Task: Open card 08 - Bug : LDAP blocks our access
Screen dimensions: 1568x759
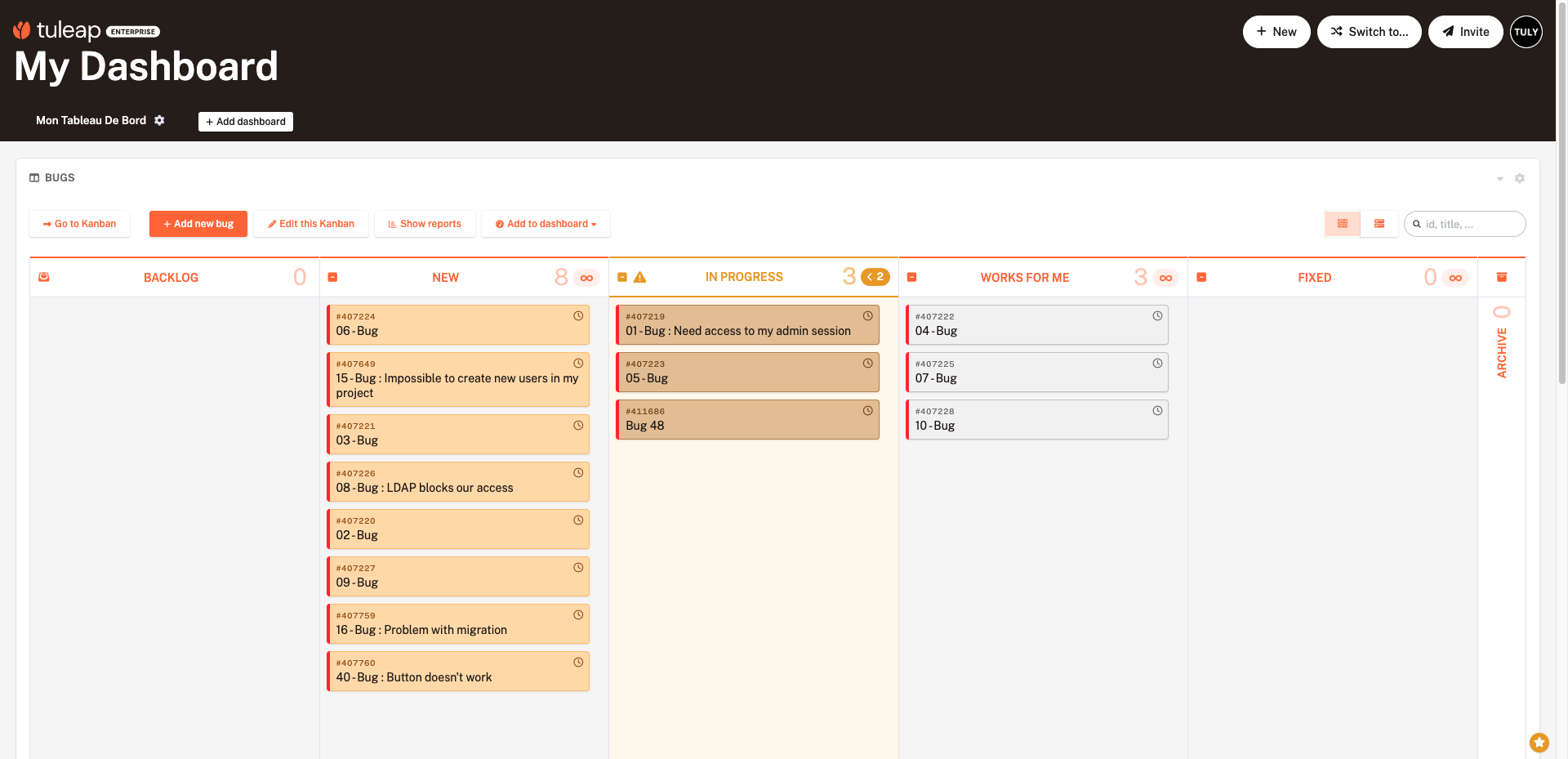Action: point(458,482)
